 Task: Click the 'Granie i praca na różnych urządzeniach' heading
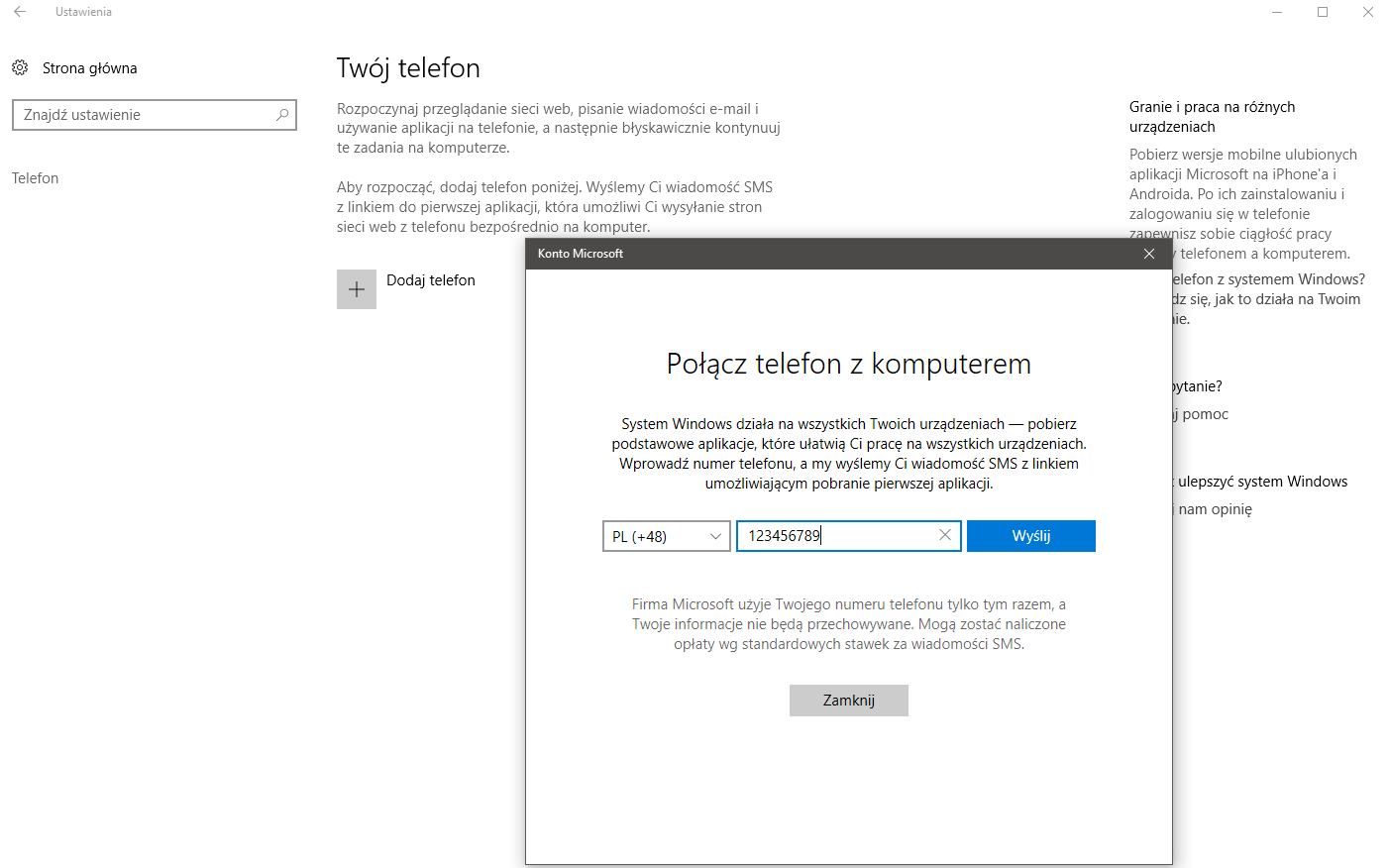[x=1212, y=117]
